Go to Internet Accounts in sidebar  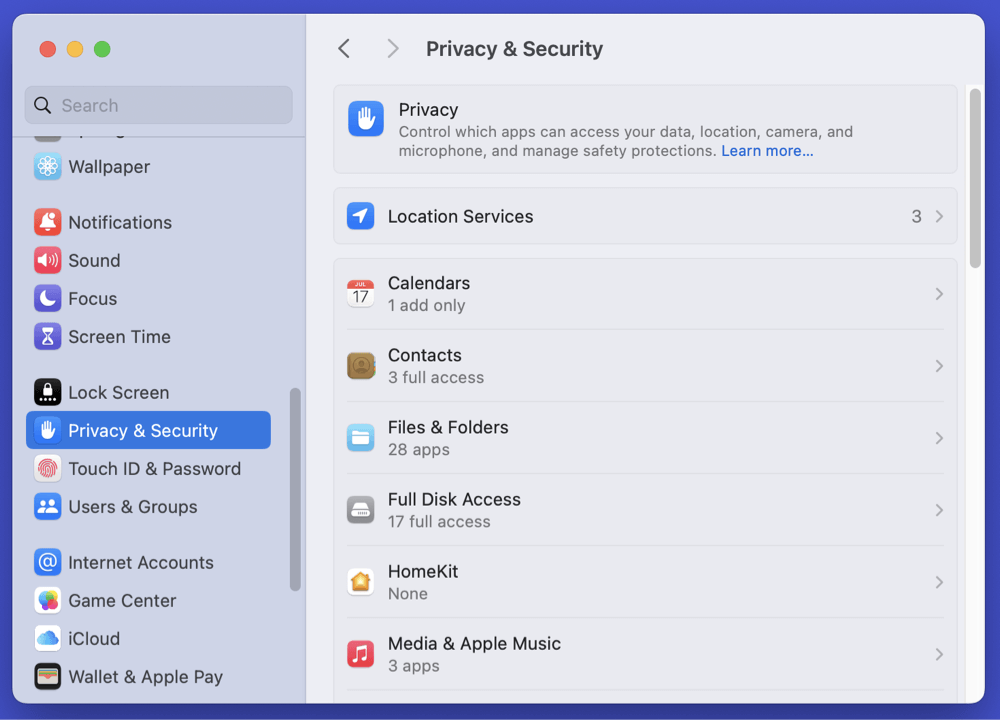point(140,562)
